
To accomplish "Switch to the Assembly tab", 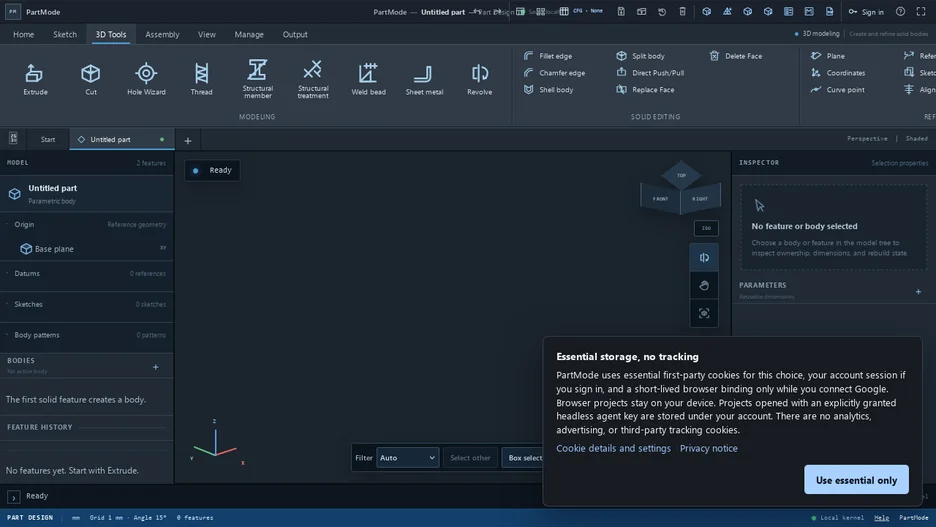I will pos(162,35).
